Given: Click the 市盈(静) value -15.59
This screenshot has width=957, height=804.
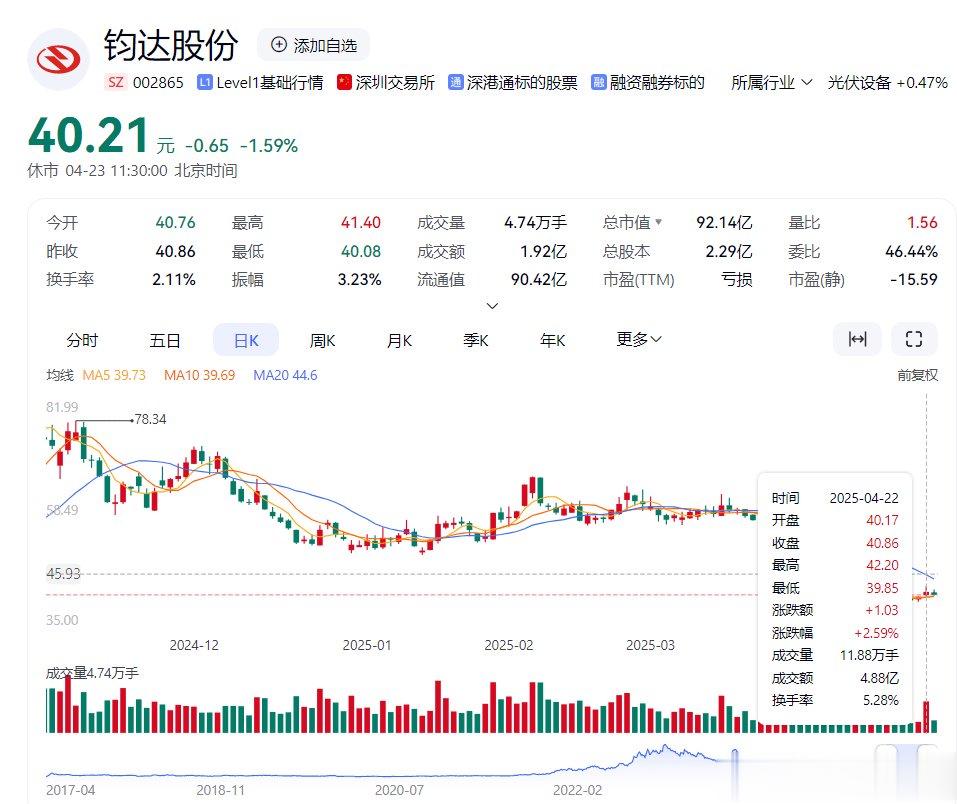Looking at the screenshot, I should (x=914, y=280).
